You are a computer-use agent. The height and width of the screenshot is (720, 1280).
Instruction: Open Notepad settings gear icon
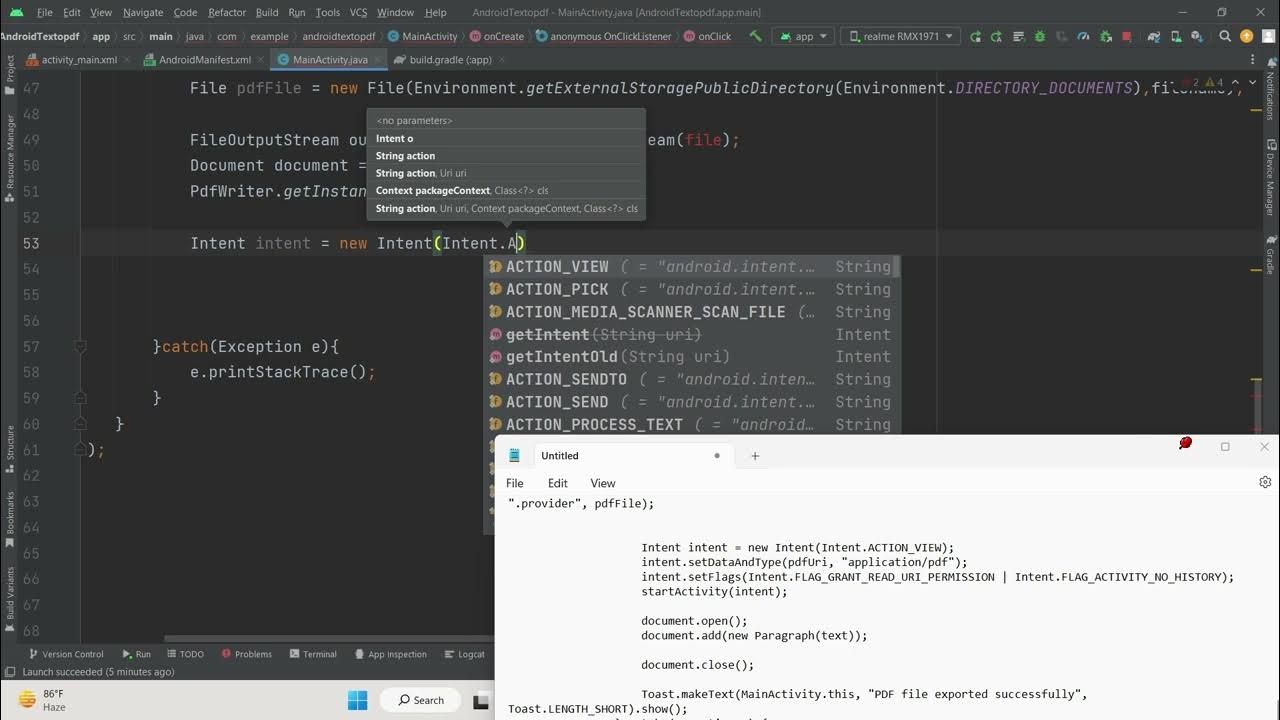1264,482
